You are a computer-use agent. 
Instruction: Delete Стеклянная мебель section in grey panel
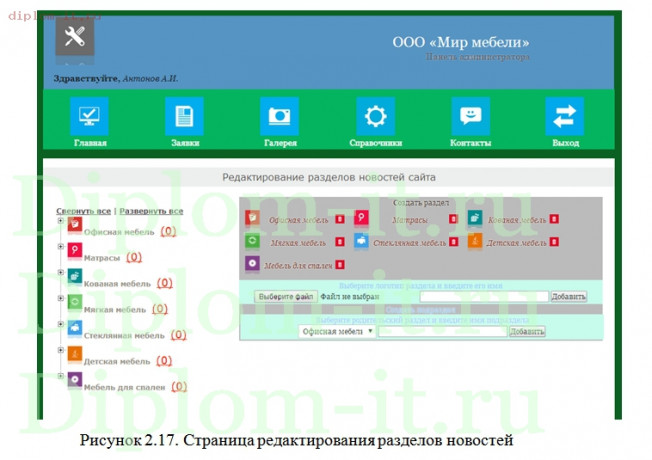click(454, 242)
